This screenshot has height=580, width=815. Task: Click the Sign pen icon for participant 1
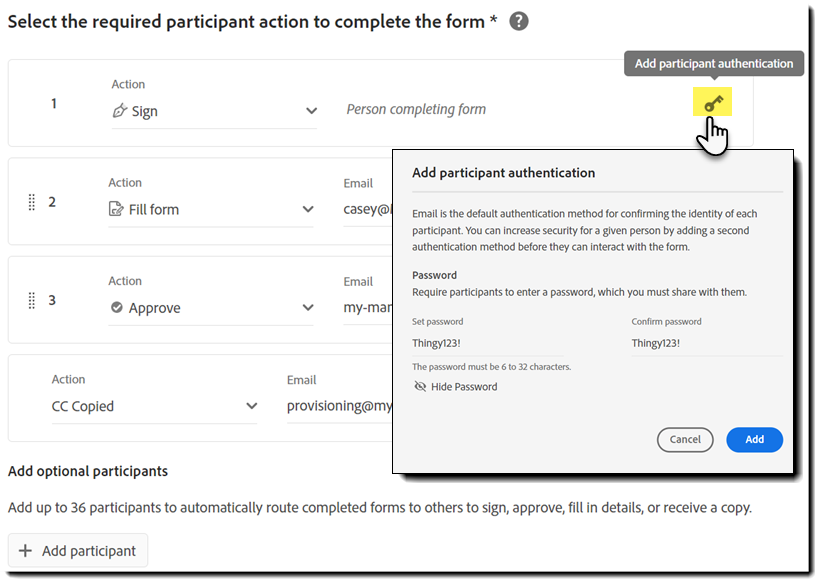(120, 111)
